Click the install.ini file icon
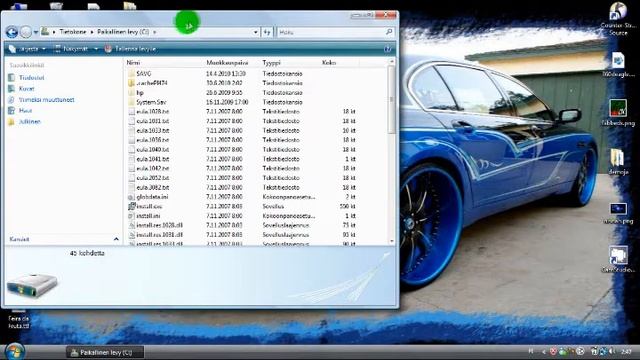640x360 pixels. pos(131,216)
